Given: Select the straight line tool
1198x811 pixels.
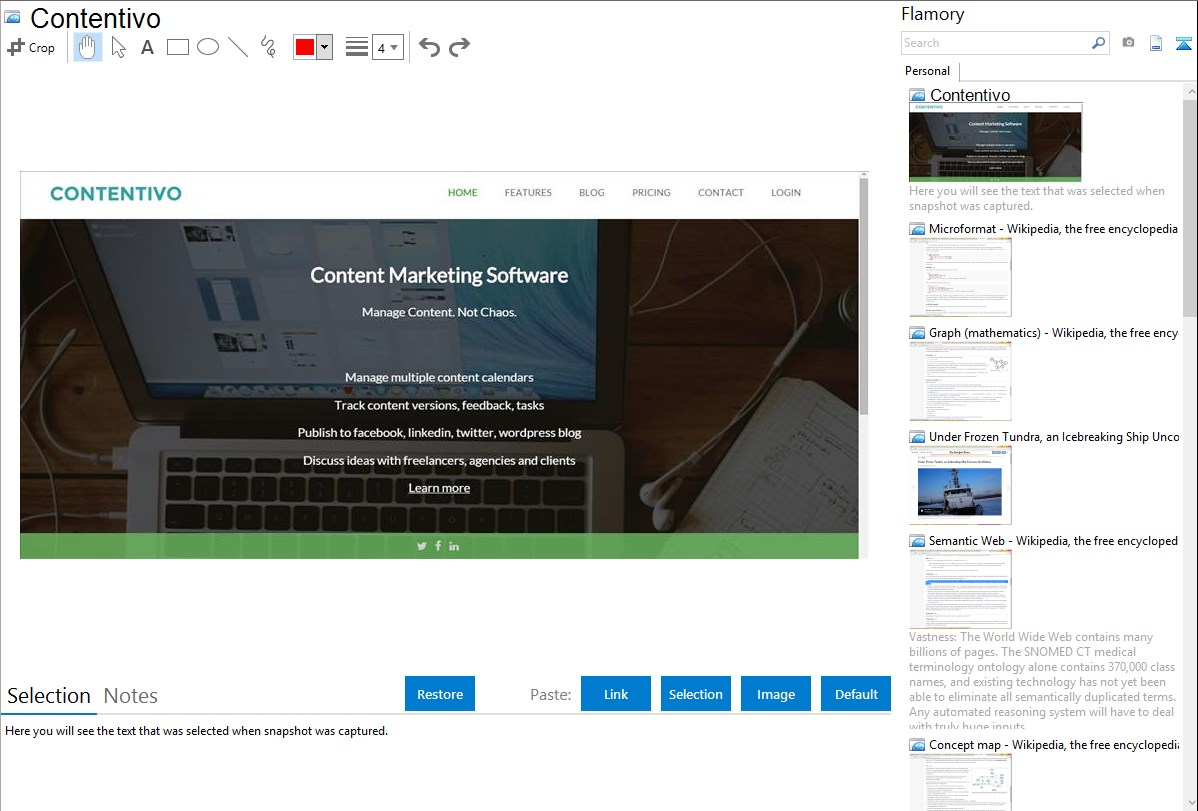Looking at the screenshot, I should pos(238,47).
